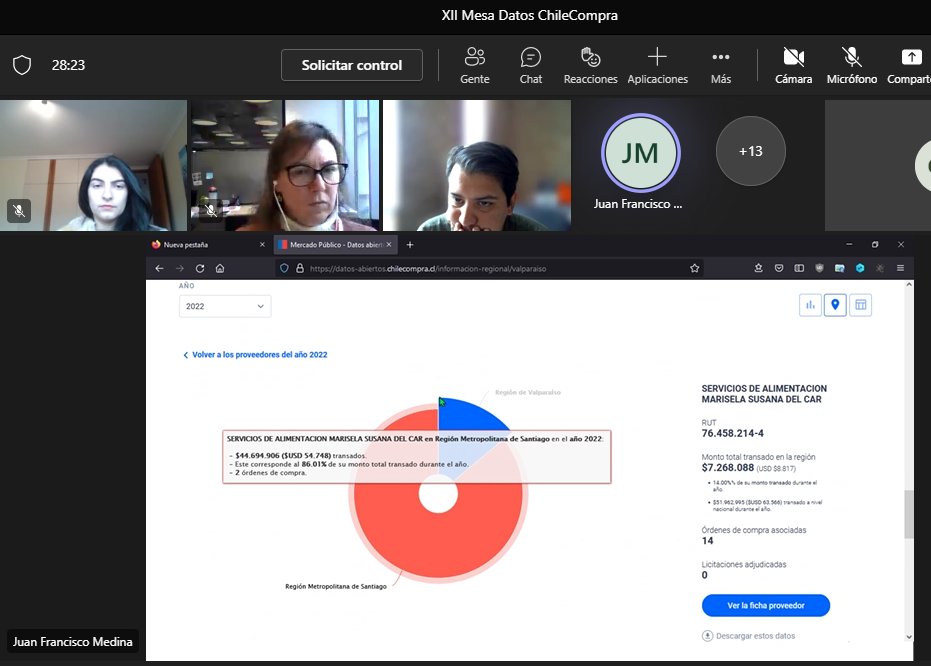
Task: Open the meeting Chat
Action: click(530, 66)
